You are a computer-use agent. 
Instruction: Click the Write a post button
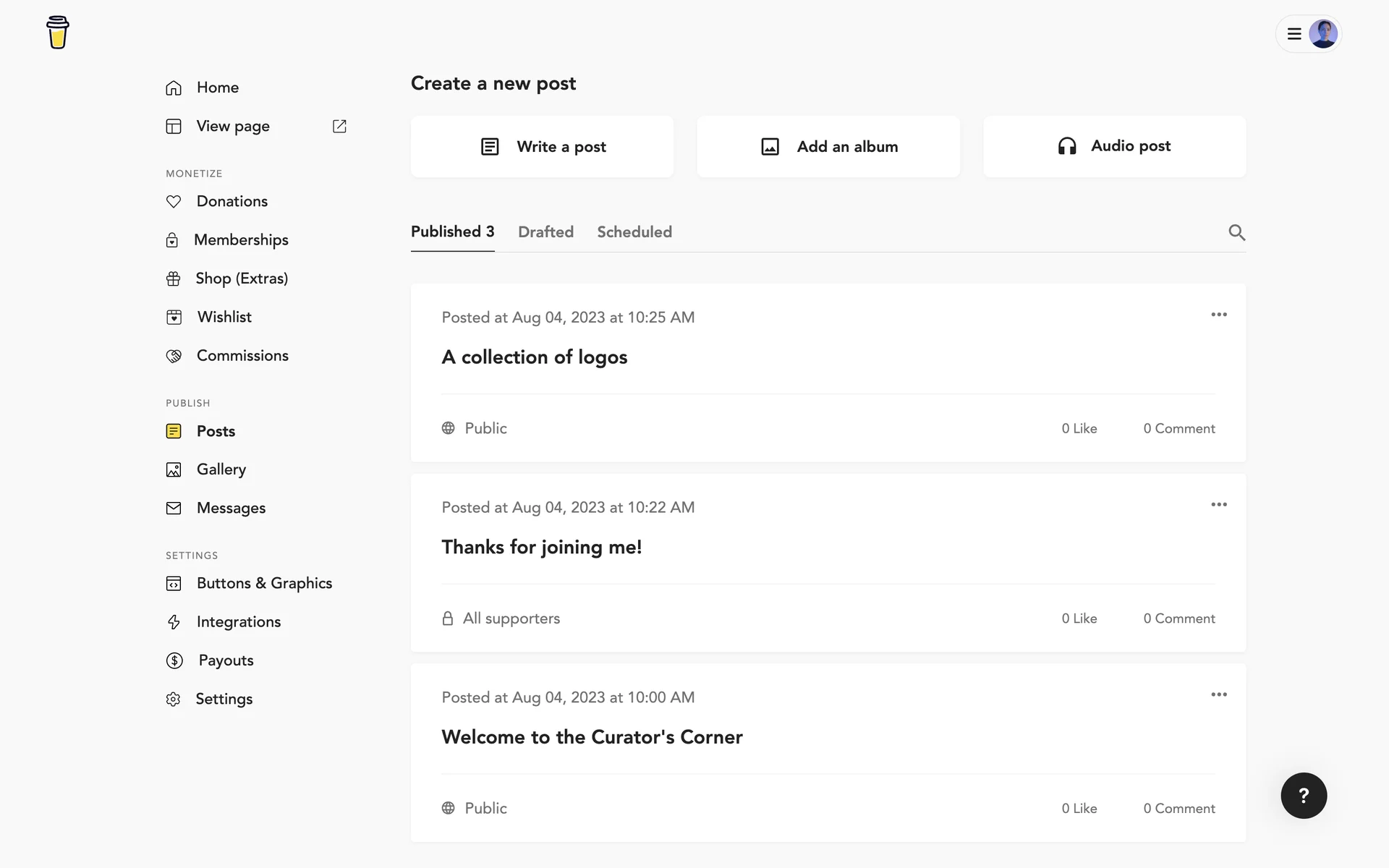(543, 147)
